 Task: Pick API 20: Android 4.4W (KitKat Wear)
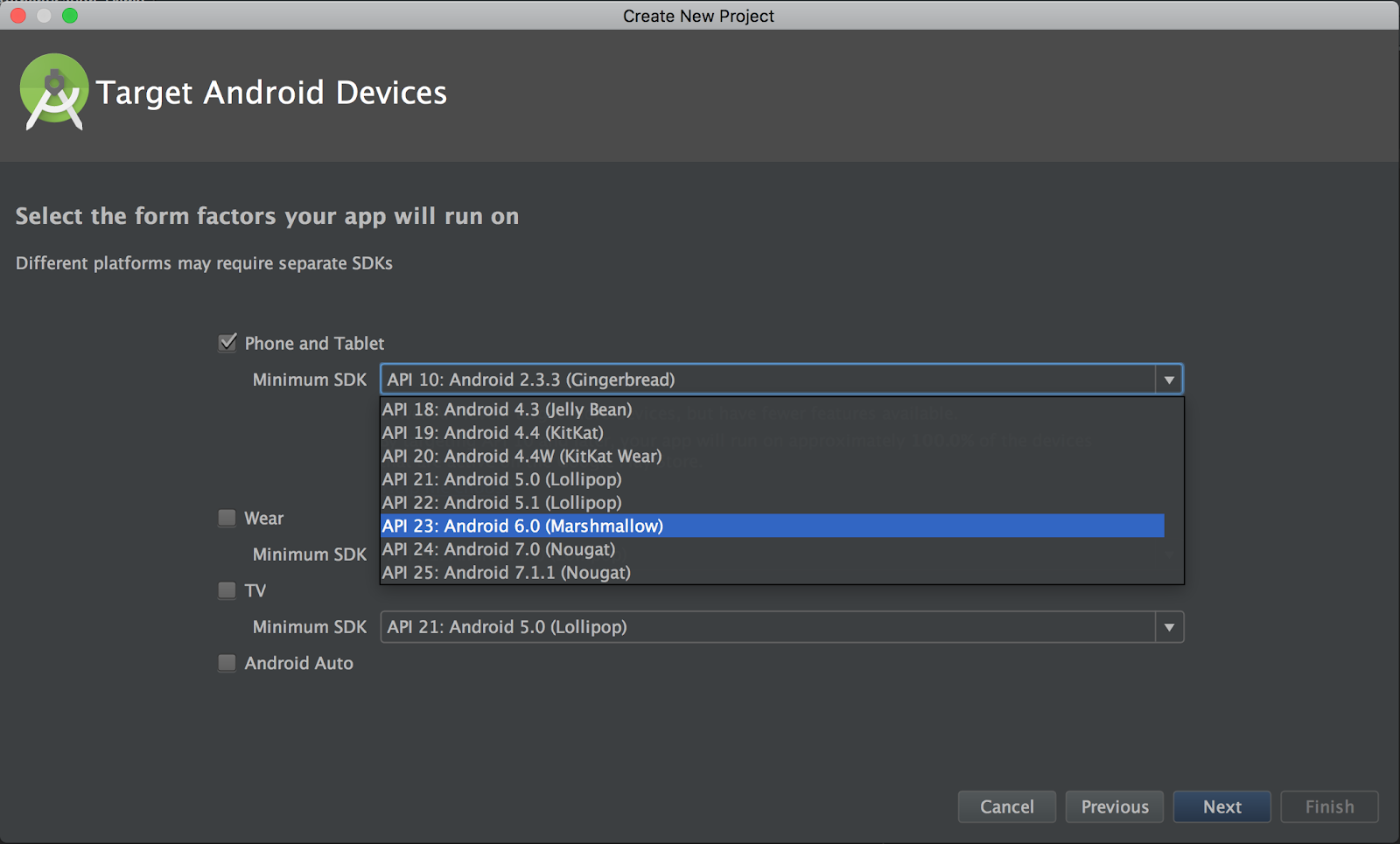[522, 456]
